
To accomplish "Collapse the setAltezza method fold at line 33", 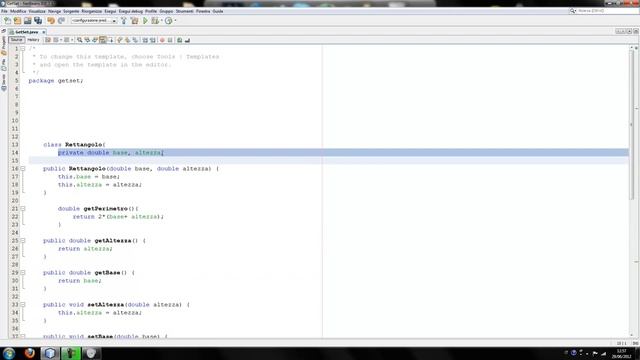I will [23, 304].
